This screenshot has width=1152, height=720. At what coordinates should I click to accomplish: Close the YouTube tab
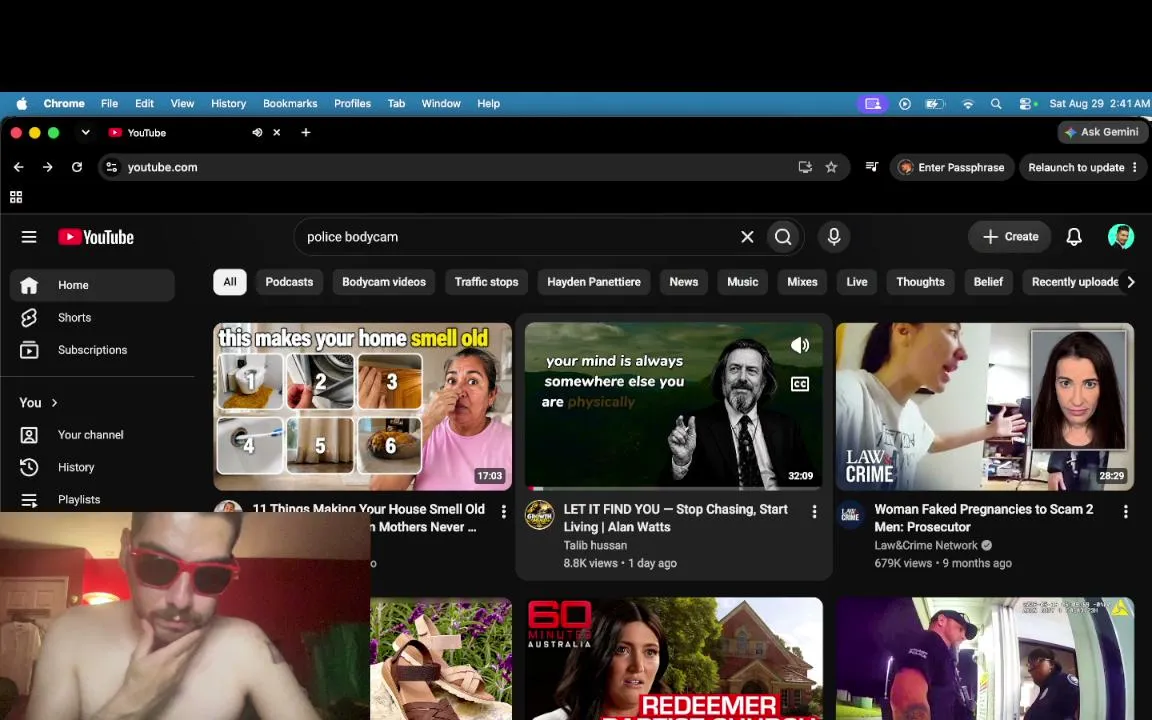pos(277,132)
